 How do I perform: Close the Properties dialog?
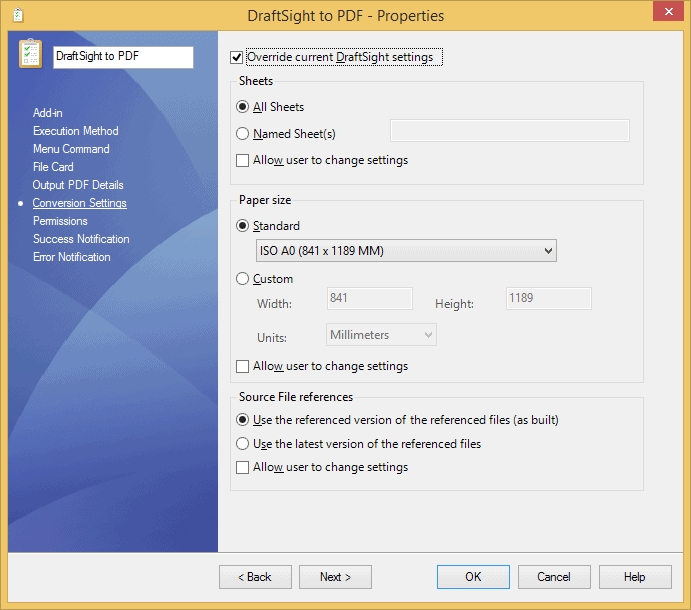click(x=669, y=11)
